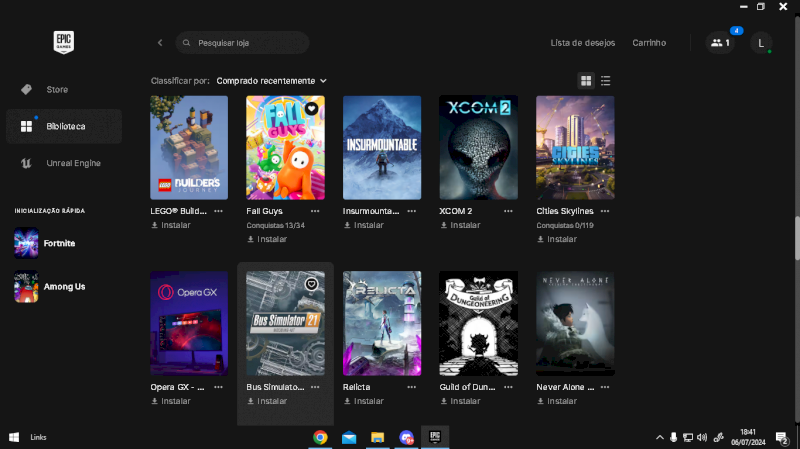This screenshot has height=449, width=800.
Task: Expand the Comprado recentemente sort dropdown
Action: coord(272,80)
